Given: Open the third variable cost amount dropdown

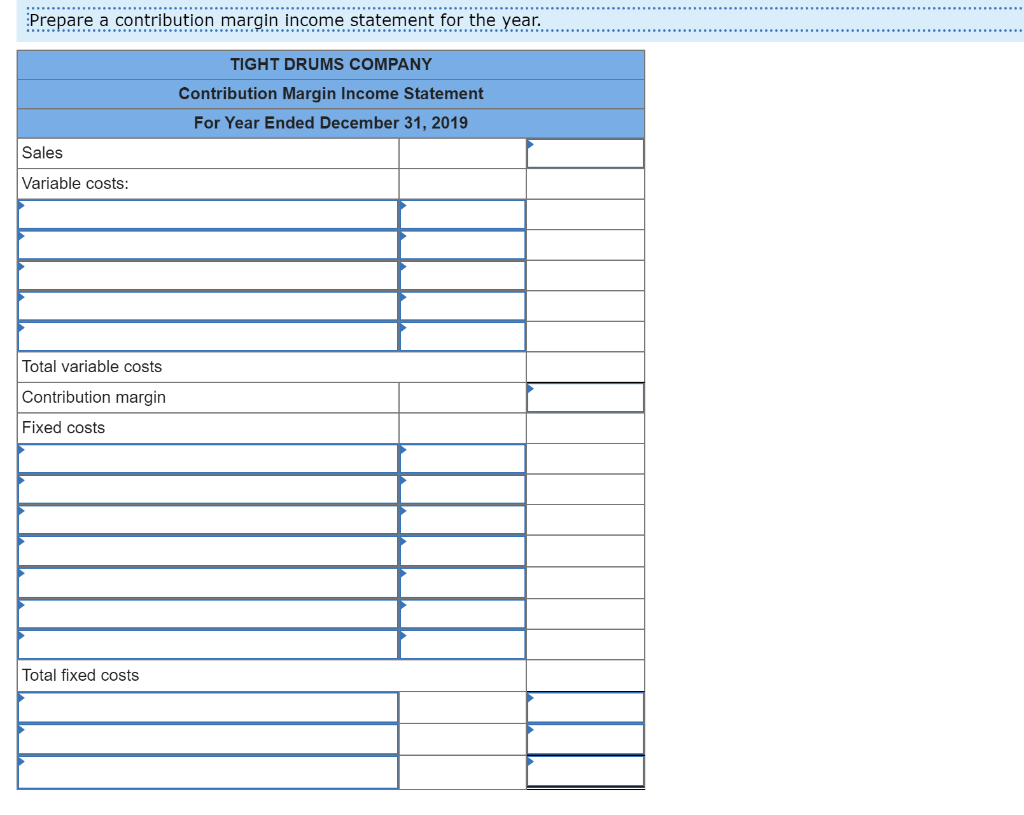Looking at the screenshot, I should 462,275.
